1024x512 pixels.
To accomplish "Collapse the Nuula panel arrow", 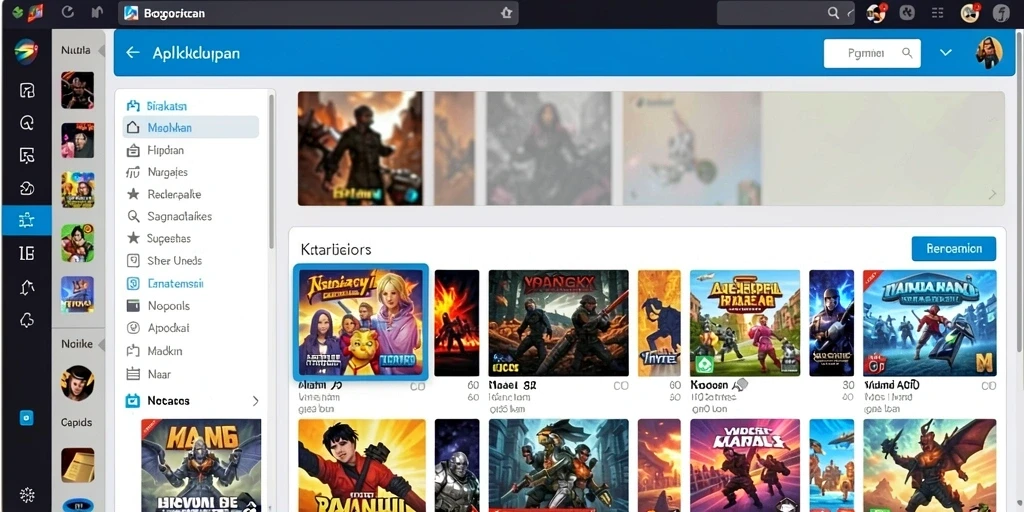I will click(x=101, y=50).
